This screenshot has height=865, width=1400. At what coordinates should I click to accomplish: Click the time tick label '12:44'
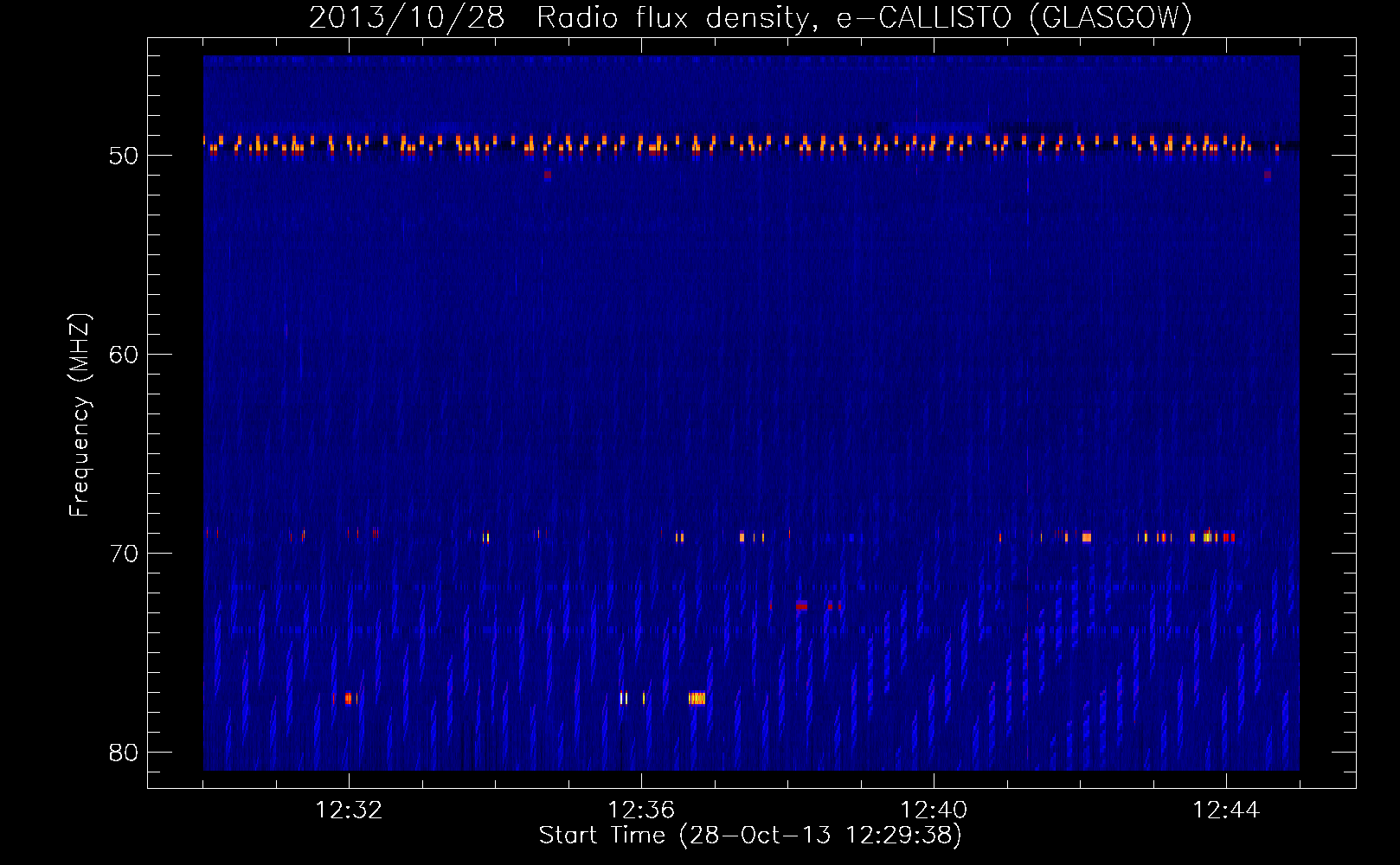point(1226,811)
